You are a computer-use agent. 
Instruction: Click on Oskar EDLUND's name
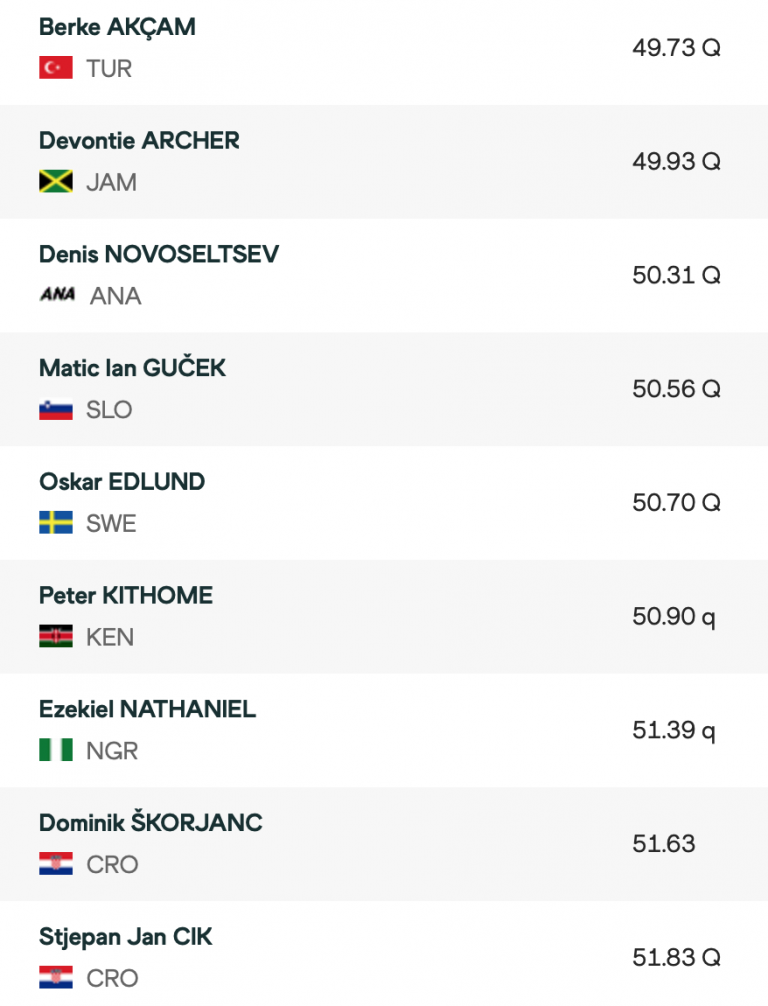coord(122,482)
